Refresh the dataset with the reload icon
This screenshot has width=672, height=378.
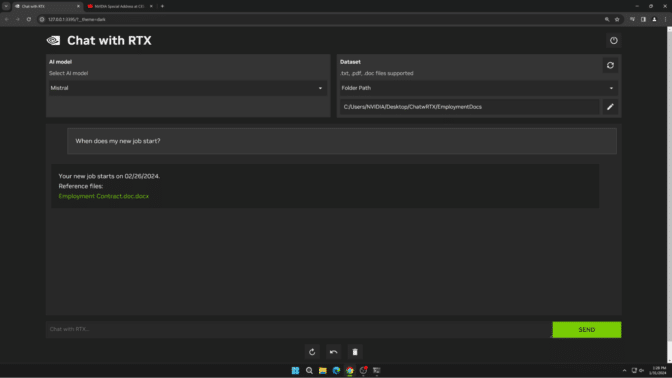click(610, 65)
